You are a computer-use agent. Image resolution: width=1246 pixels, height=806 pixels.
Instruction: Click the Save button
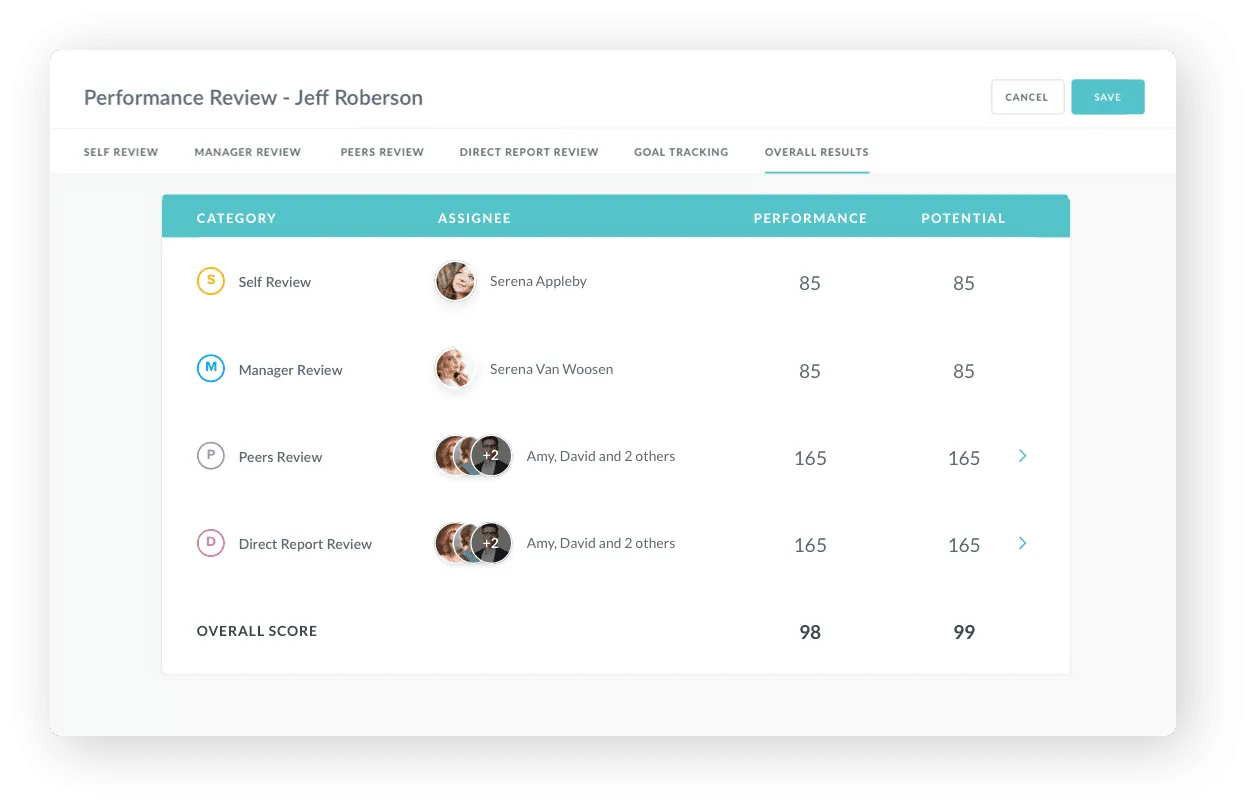point(1107,97)
